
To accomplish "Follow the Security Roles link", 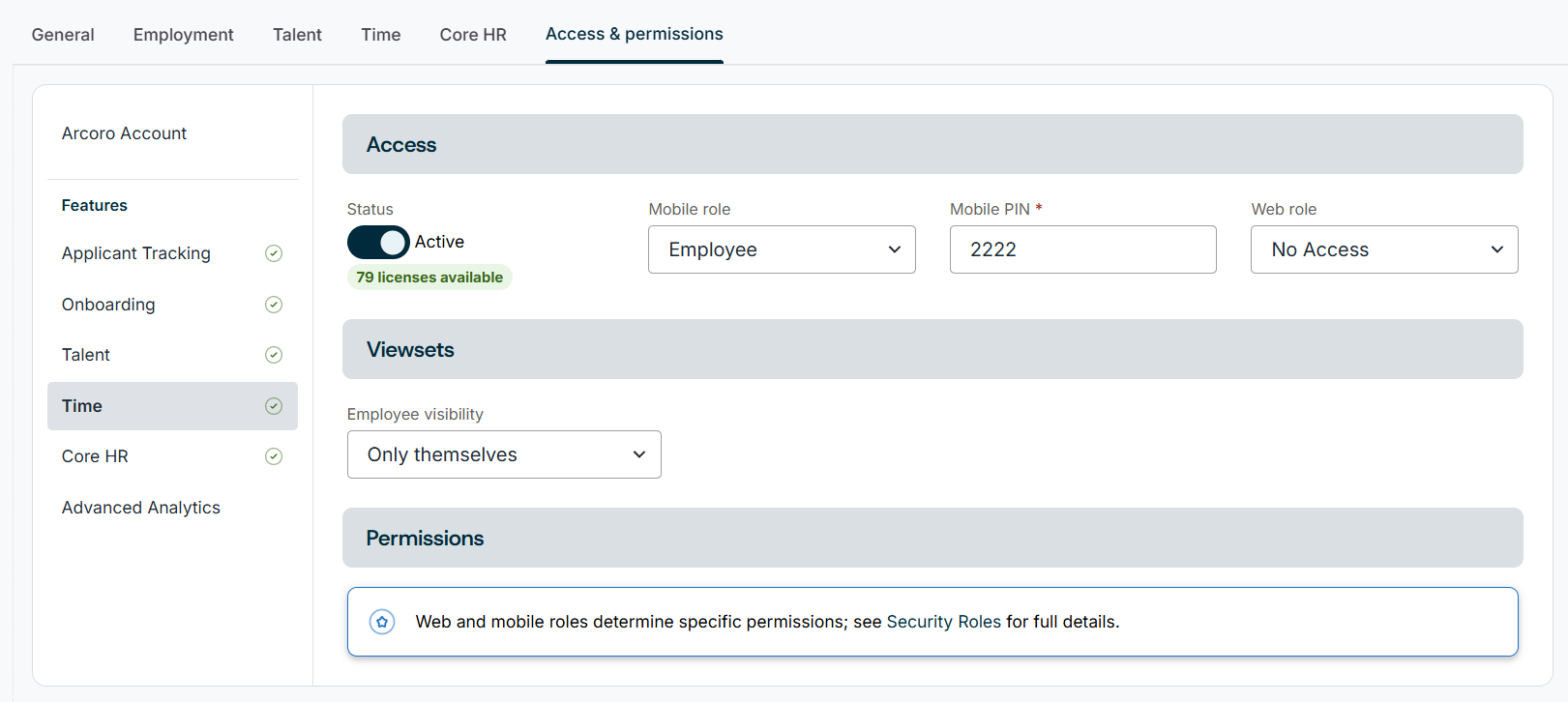I will click(x=944, y=622).
